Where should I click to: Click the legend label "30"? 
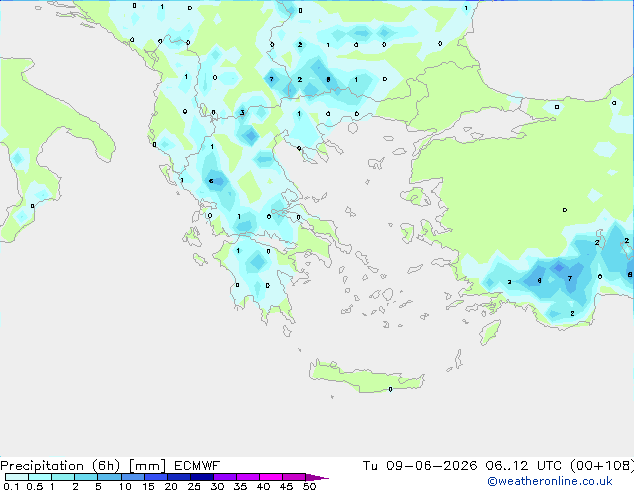click(x=217, y=486)
